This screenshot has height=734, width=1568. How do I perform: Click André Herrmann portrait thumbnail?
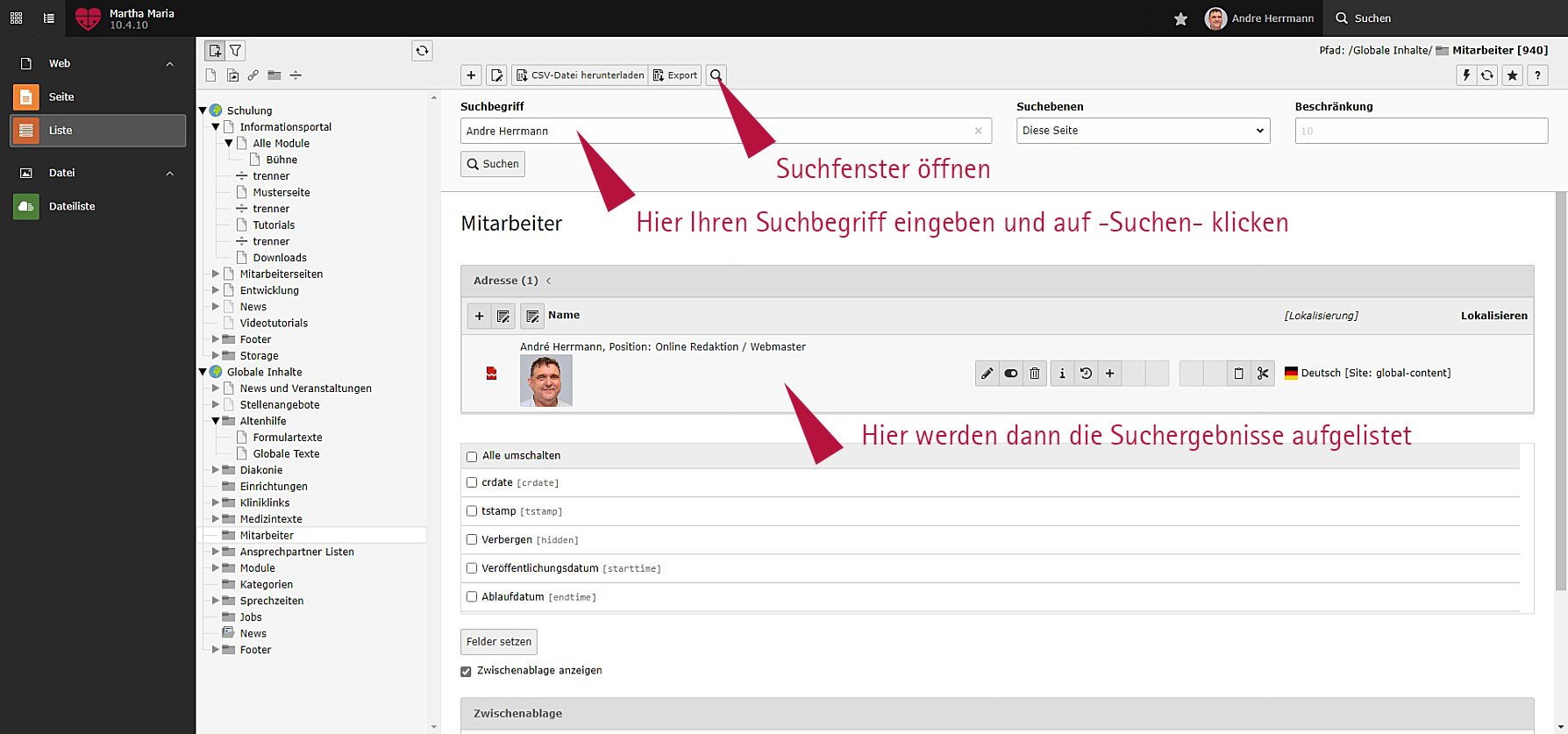tap(546, 381)
